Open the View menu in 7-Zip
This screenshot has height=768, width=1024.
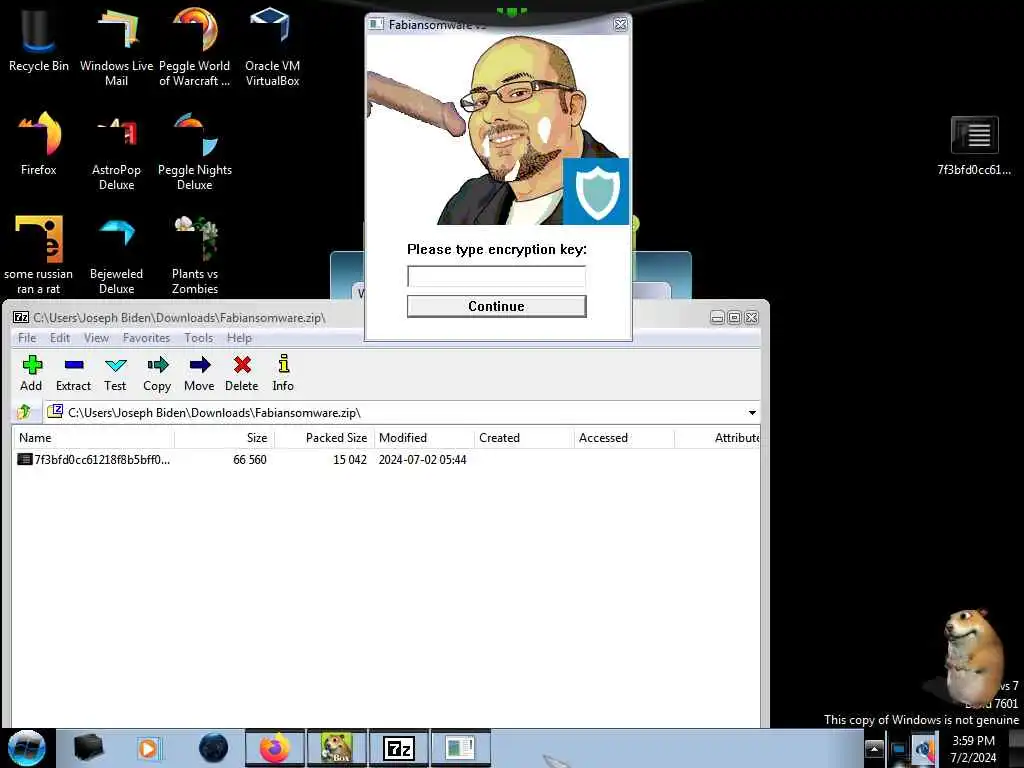click(x=96, y=338)
